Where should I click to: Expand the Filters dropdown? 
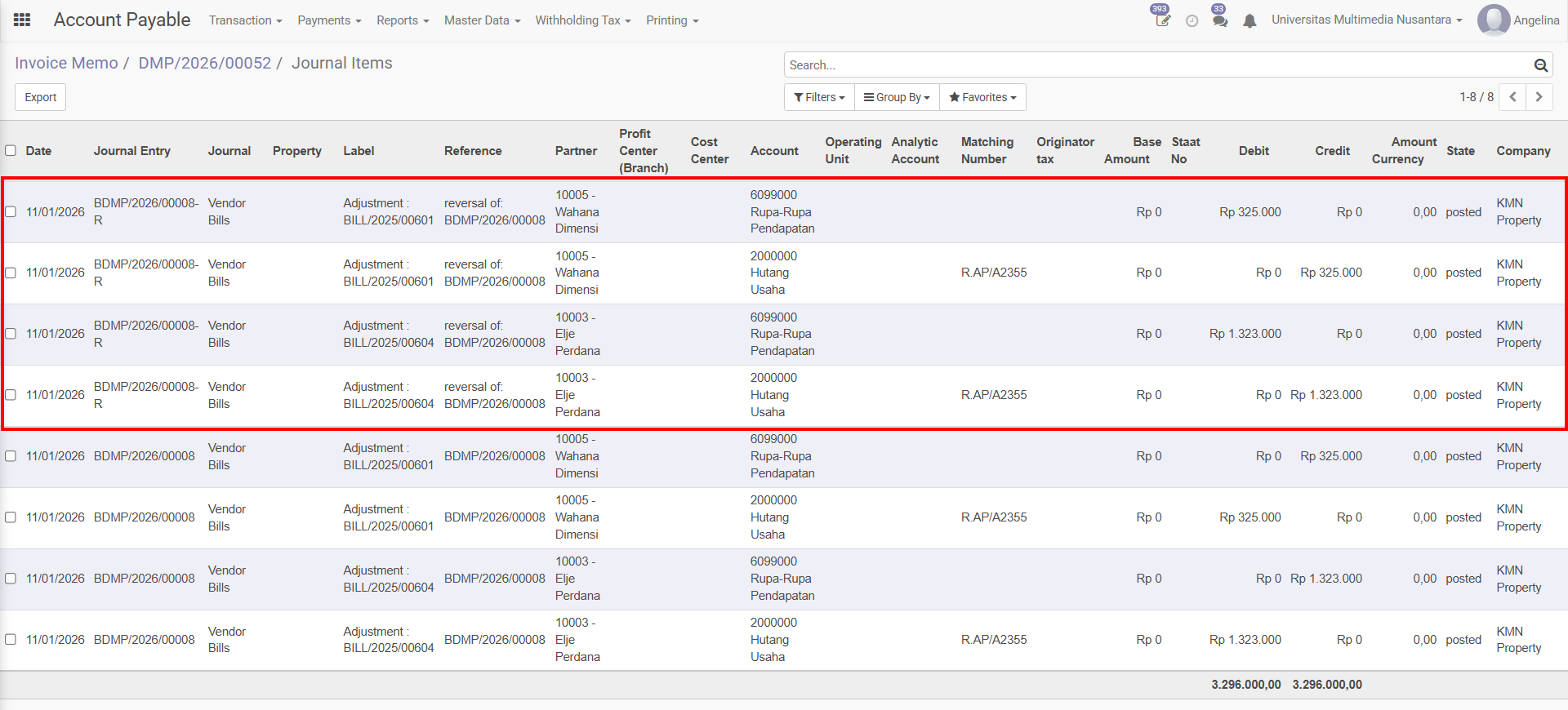[x=819, y=97]
